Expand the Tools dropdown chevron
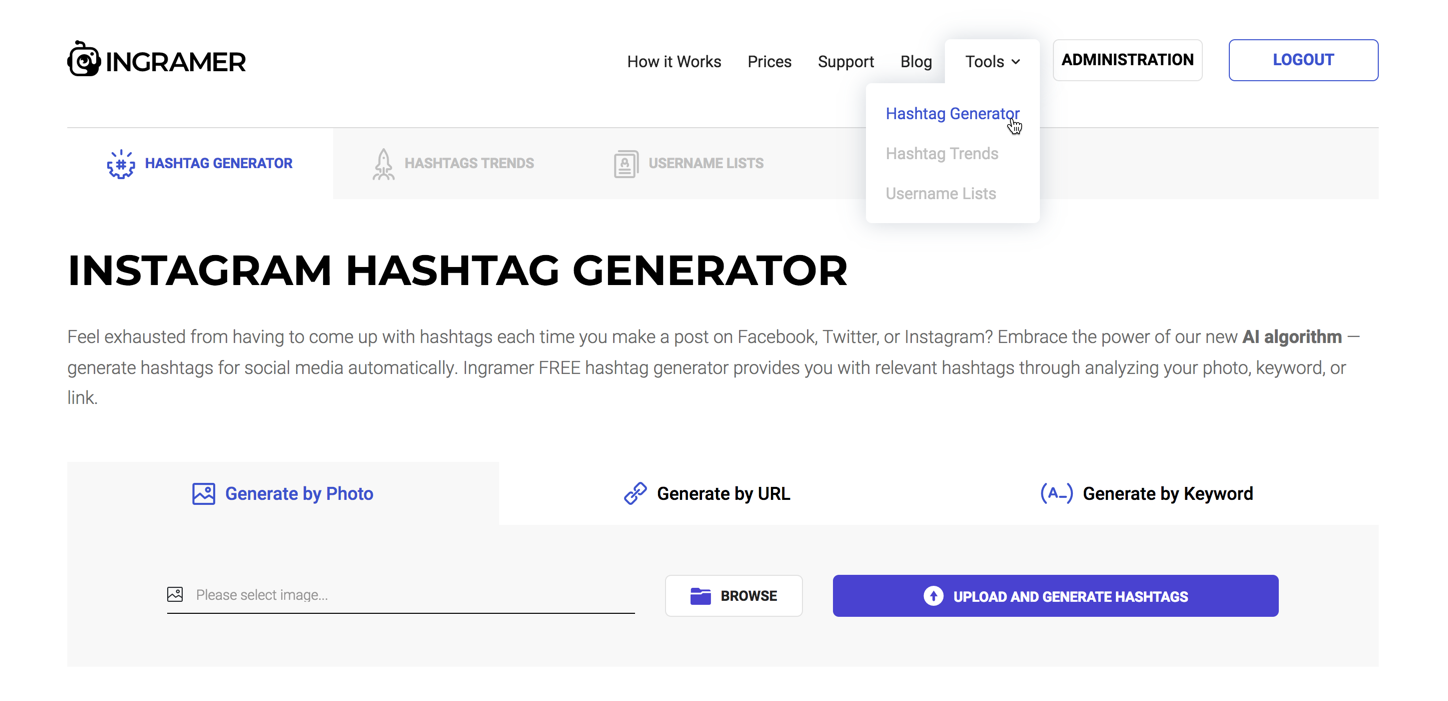 coord(1016,62)
